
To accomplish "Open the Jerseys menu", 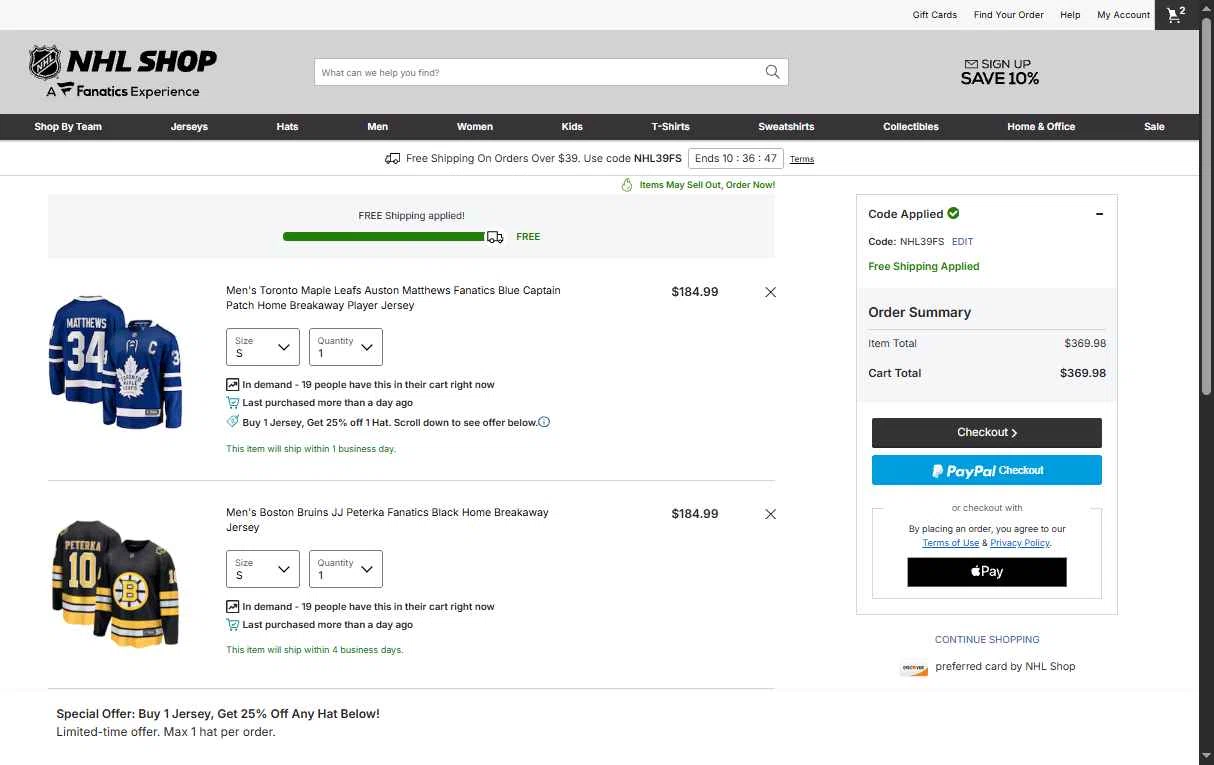I will (189, 127).
